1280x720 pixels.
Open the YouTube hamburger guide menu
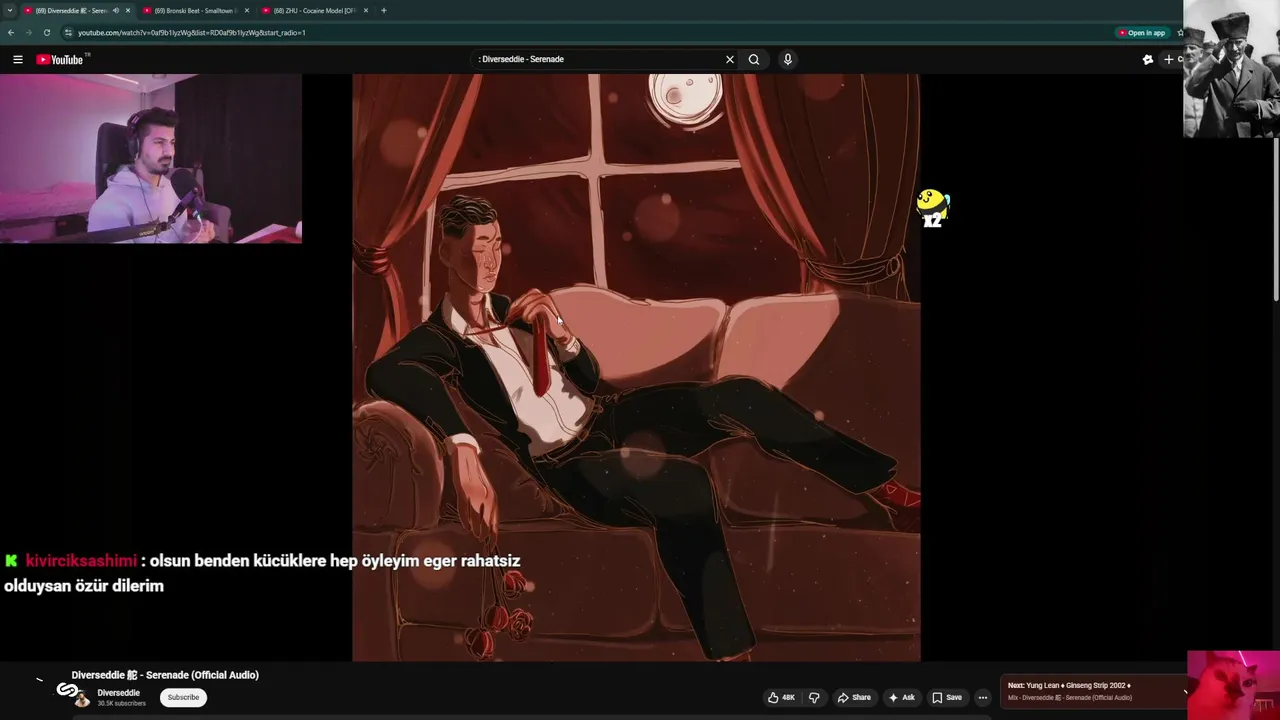pos(18,59)
